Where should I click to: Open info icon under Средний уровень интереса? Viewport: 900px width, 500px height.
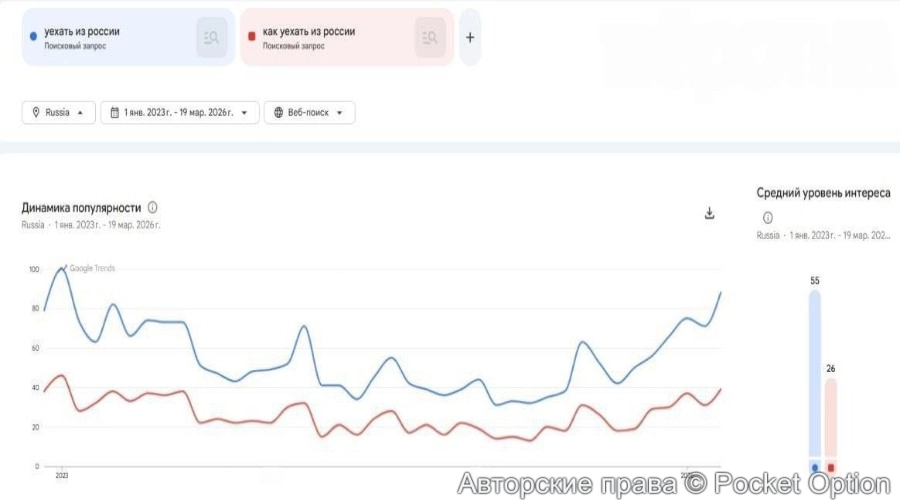pyautogui.click(x=768, y=217)
